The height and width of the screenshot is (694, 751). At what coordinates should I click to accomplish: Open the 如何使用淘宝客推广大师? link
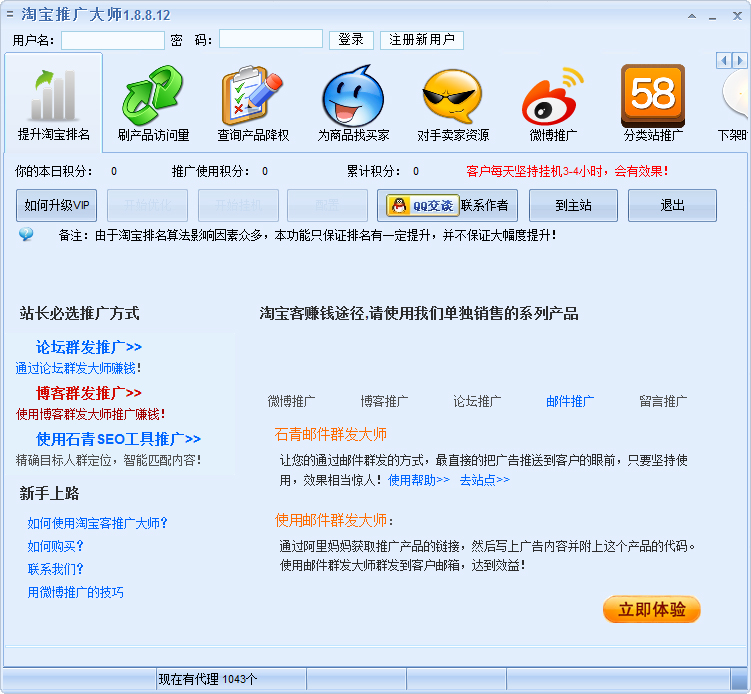pos(97,523)
